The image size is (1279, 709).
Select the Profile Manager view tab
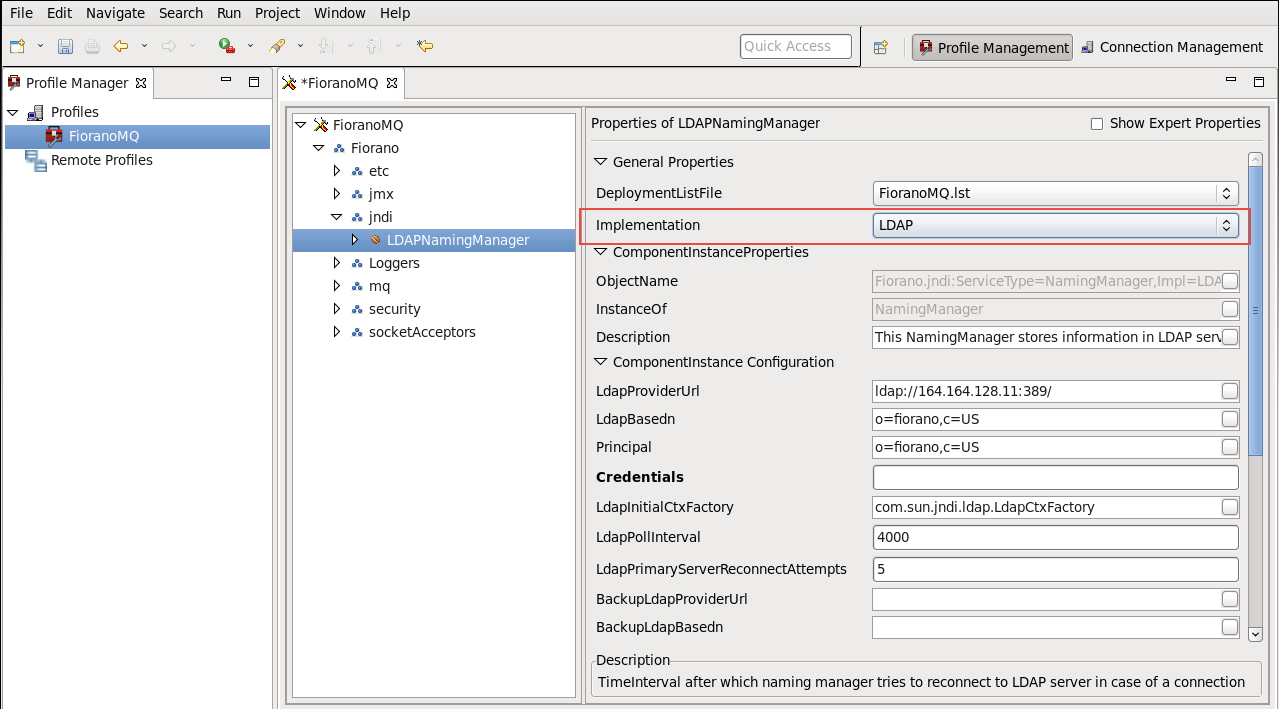coord(77,83)
